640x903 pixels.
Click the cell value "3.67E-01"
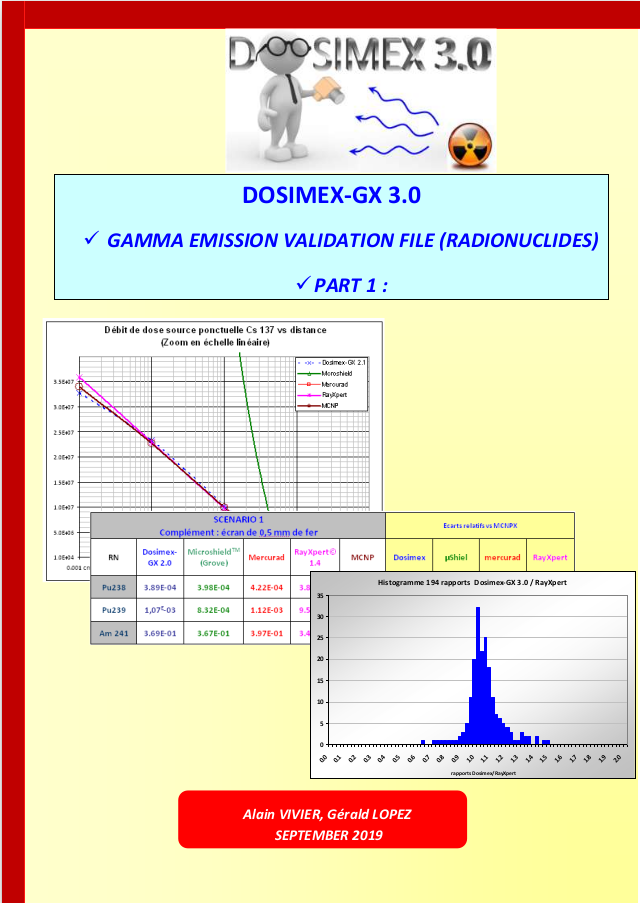[213, 633]
